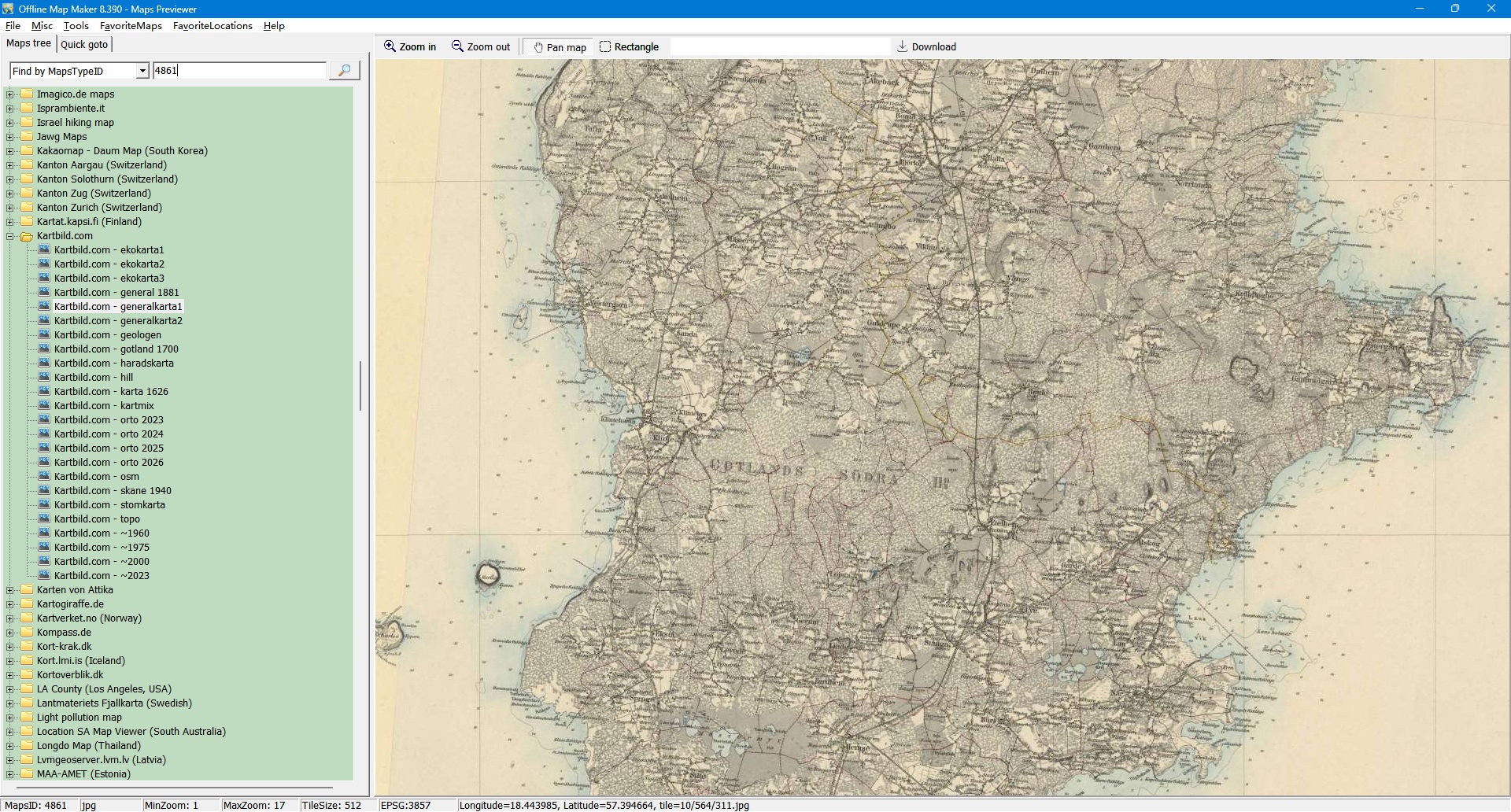The image size is (1511, 812).
Task: Select the Zoom out tool
Action: 481,47
